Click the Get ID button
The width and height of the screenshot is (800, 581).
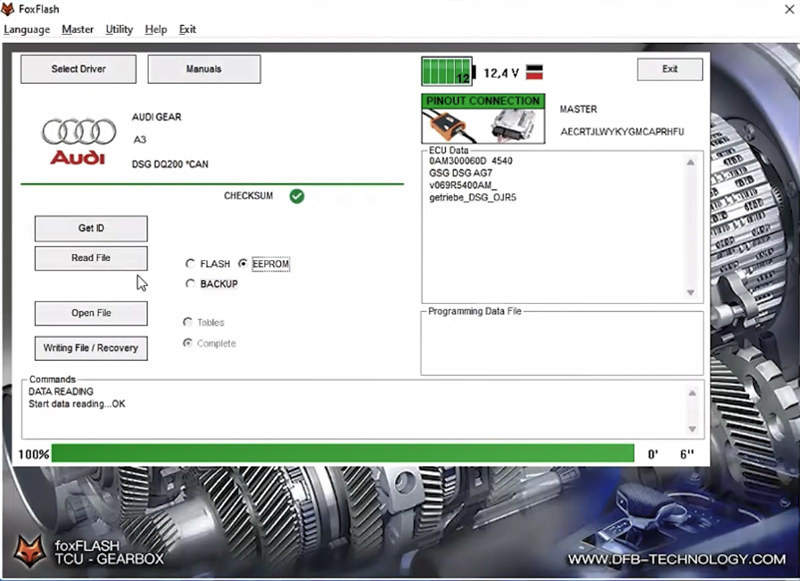coord(91,228)
